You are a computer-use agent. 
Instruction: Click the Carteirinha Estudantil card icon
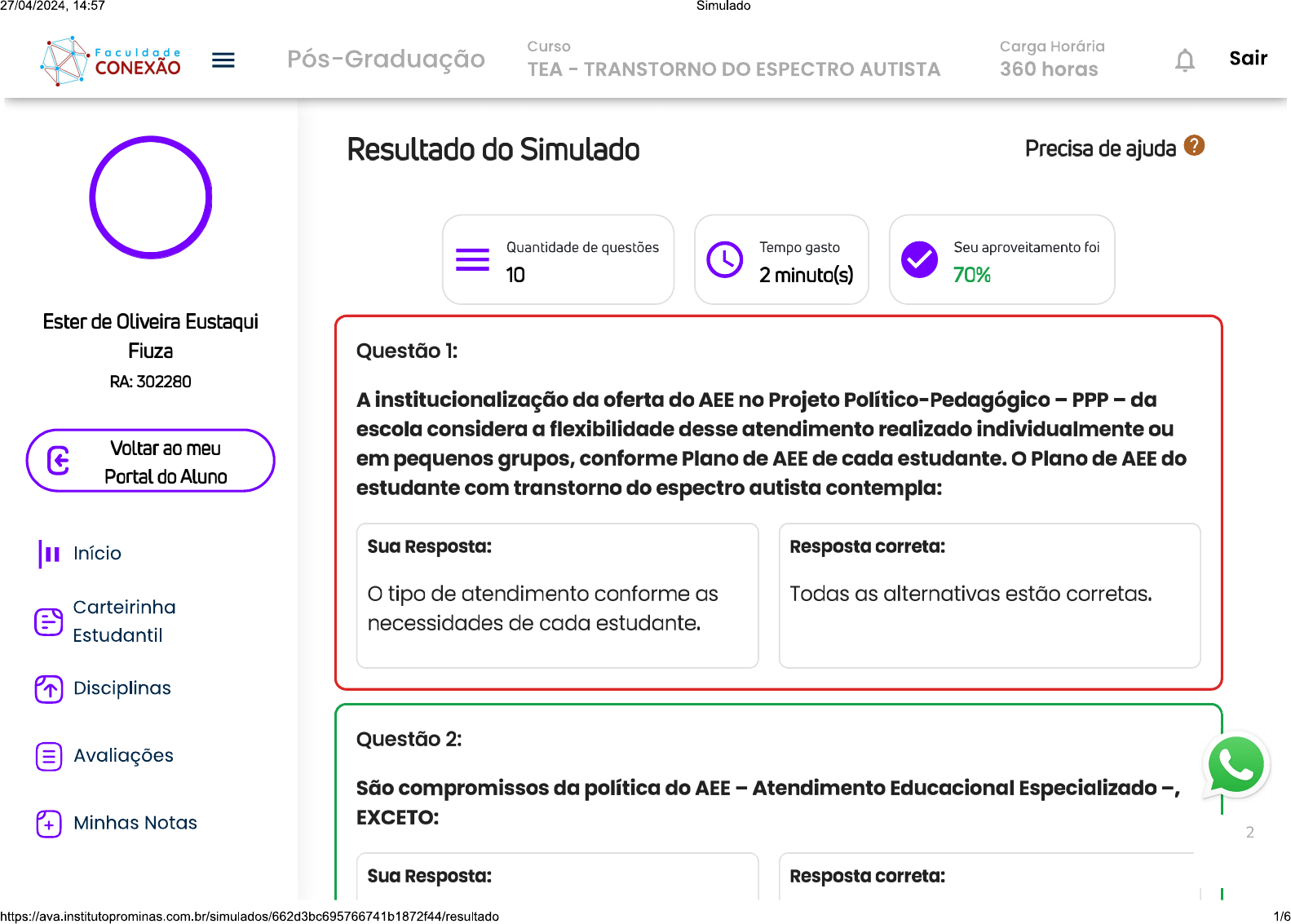[x=49, y=621]
